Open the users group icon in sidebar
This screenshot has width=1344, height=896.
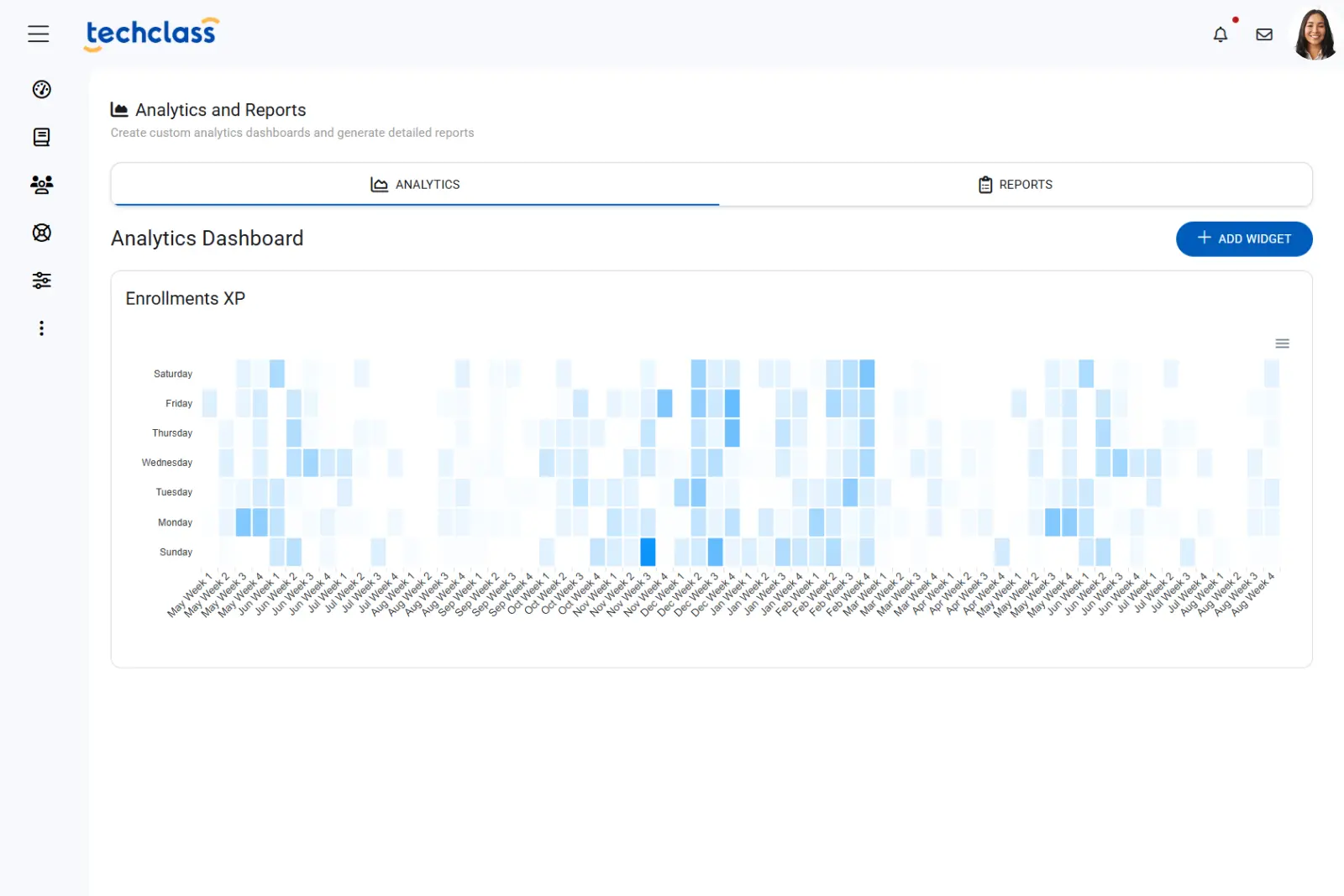[x=41, y=186]
